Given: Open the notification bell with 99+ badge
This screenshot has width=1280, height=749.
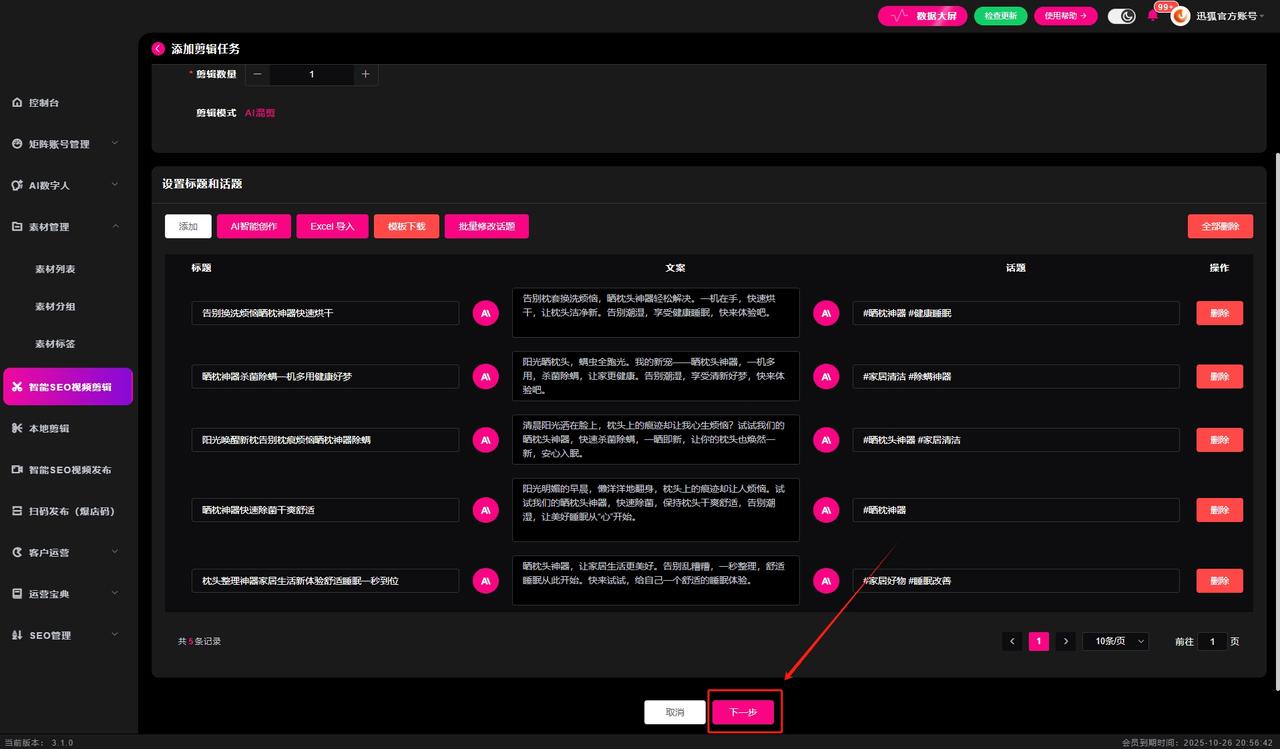Looking at the screenshot, I should 1152,16.
